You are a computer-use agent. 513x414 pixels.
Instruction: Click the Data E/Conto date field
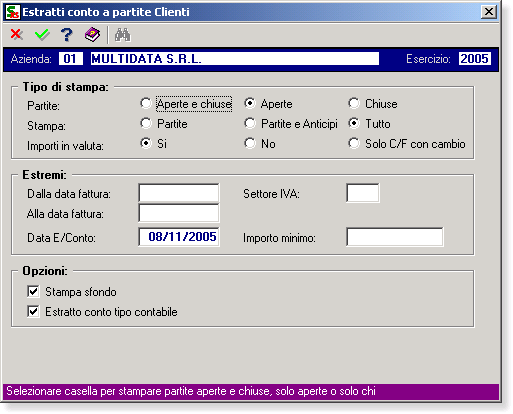tap(179, 237)
